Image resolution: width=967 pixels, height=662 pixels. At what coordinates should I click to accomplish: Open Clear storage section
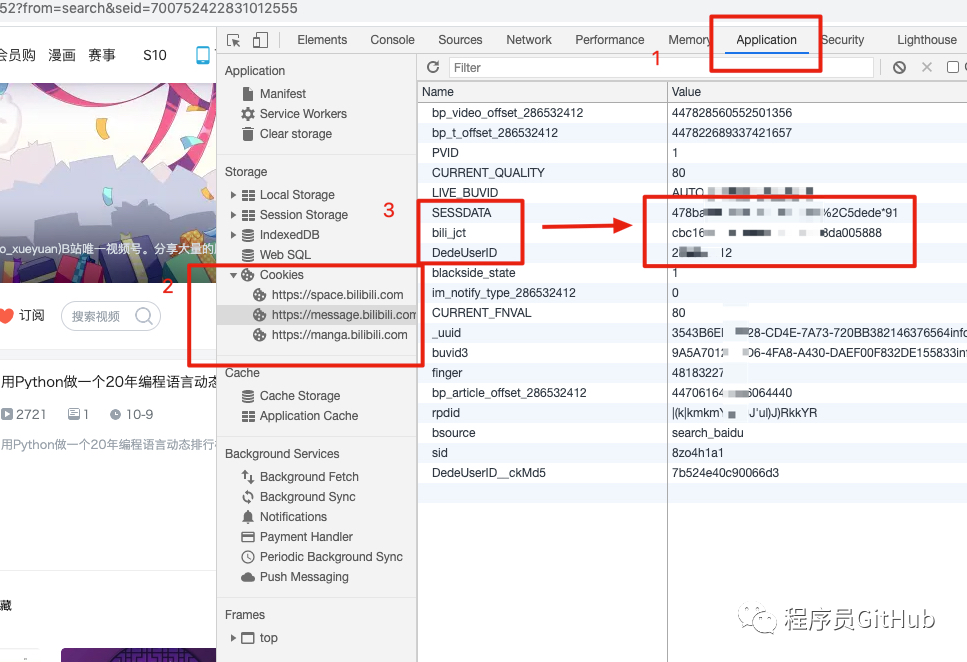coord(295,134)
